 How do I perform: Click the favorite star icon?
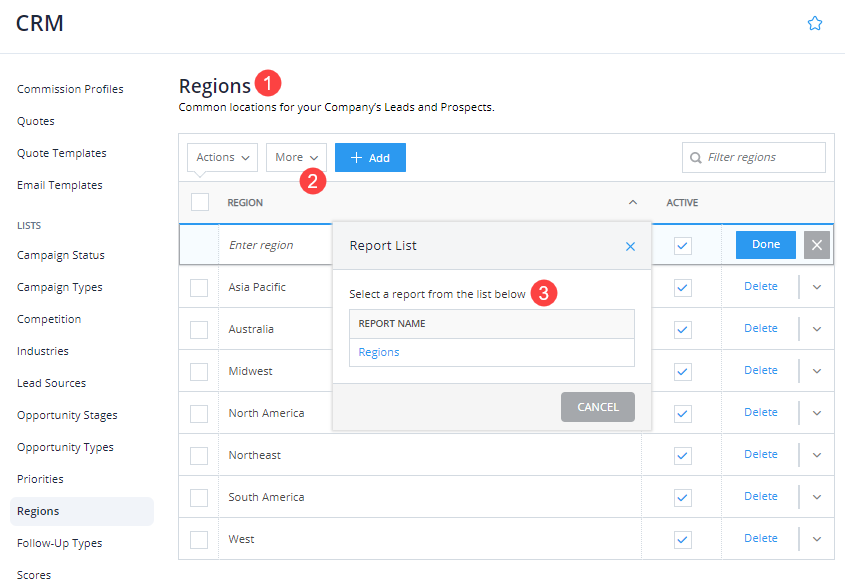click(814, 23)
